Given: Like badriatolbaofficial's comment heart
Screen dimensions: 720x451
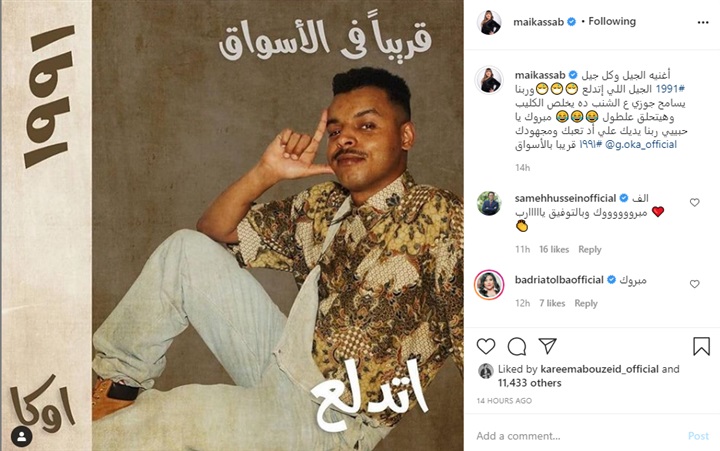Looking at the screenshot, I should click(695, 284).
